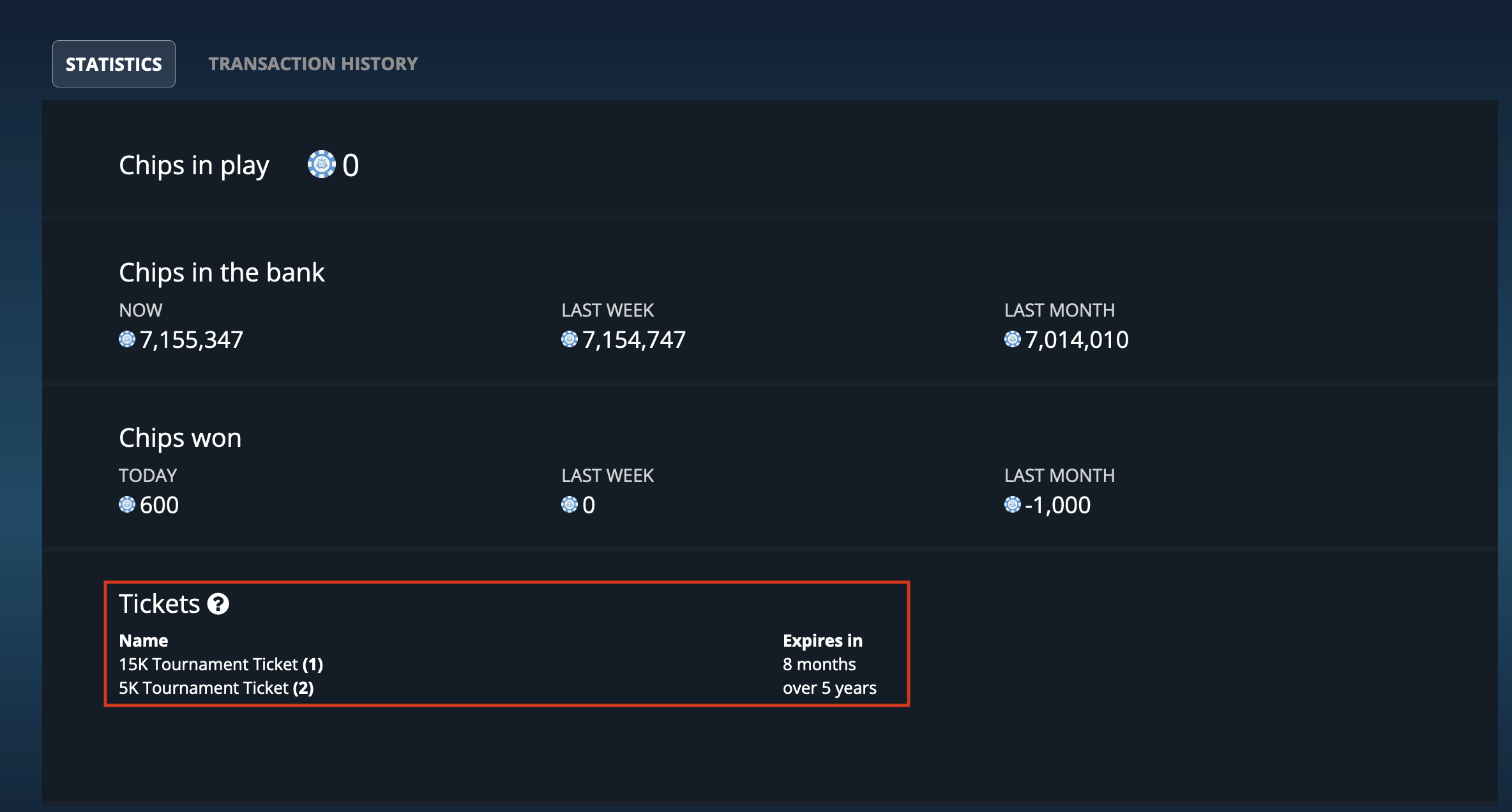Click the Chips won heading
This screenshot has width=1512, height=812.
click(180, 438)
